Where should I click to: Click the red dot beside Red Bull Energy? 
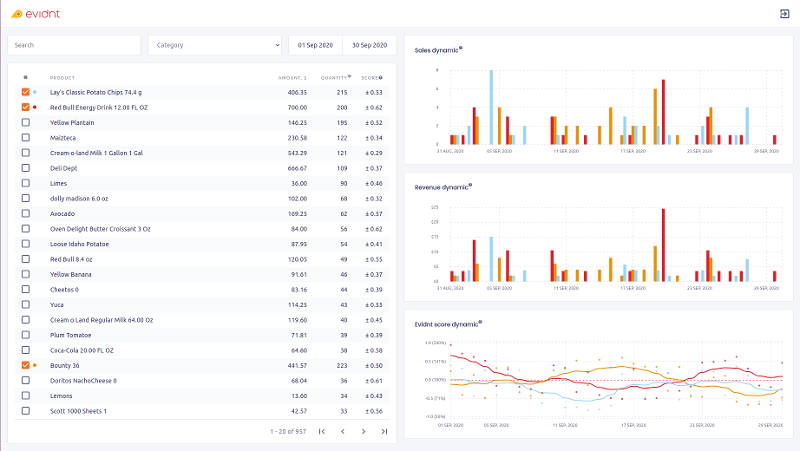click(x=35, y=107)
